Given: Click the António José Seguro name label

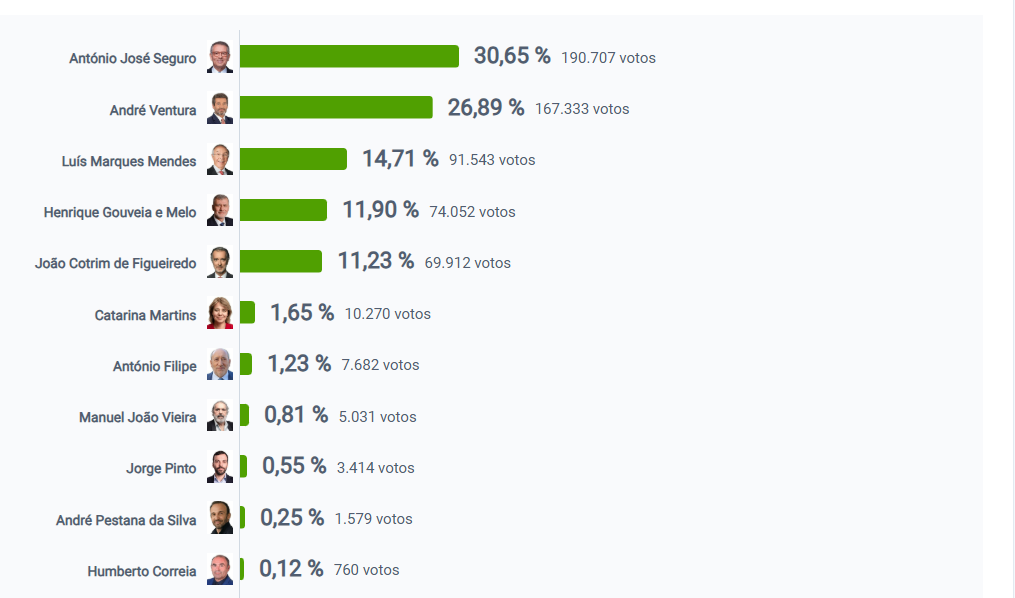Looking at the screenshot, I should coord(133,59).
